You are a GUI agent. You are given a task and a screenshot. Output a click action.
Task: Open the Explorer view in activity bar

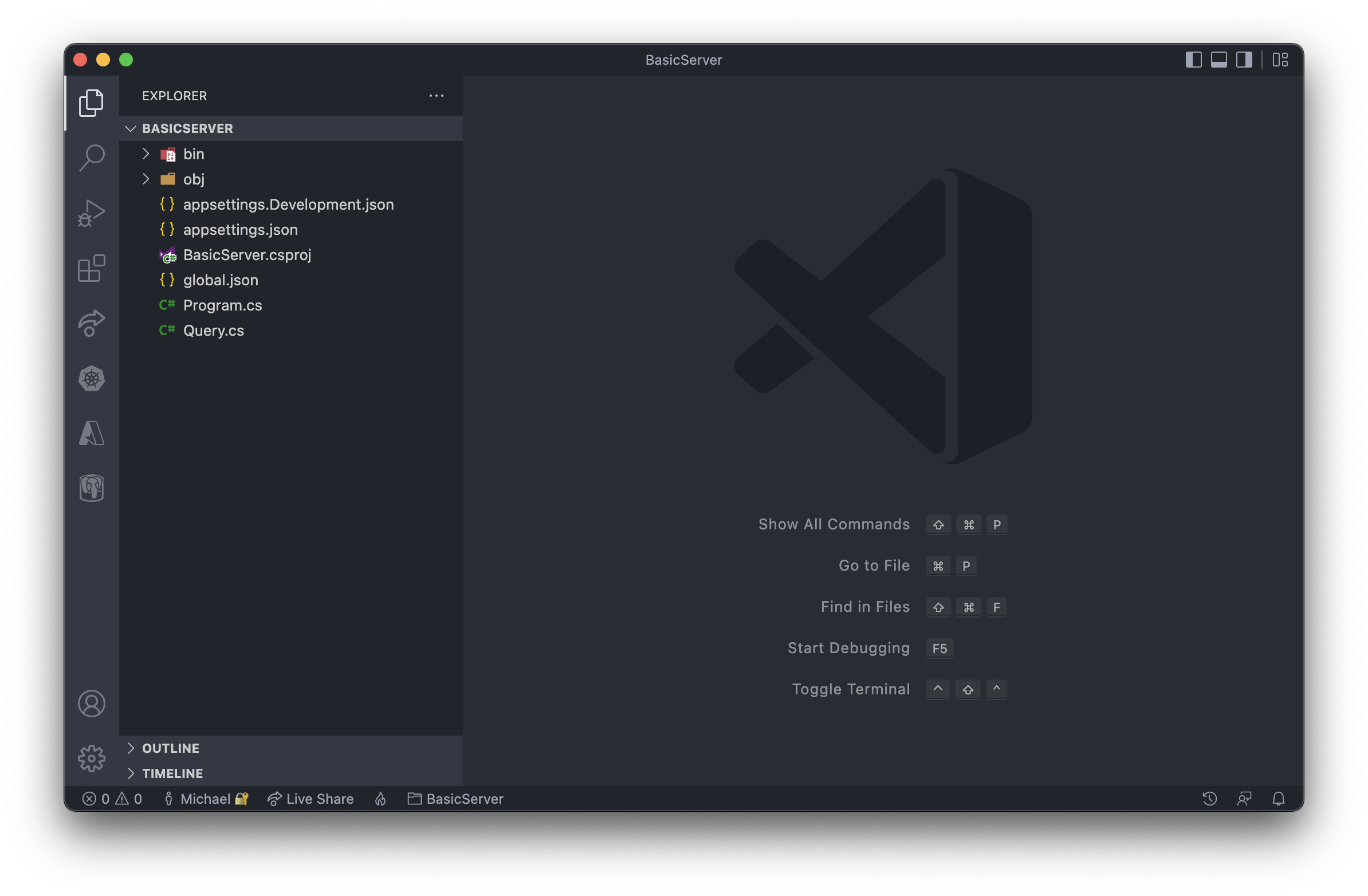click(x=92, y=103)
